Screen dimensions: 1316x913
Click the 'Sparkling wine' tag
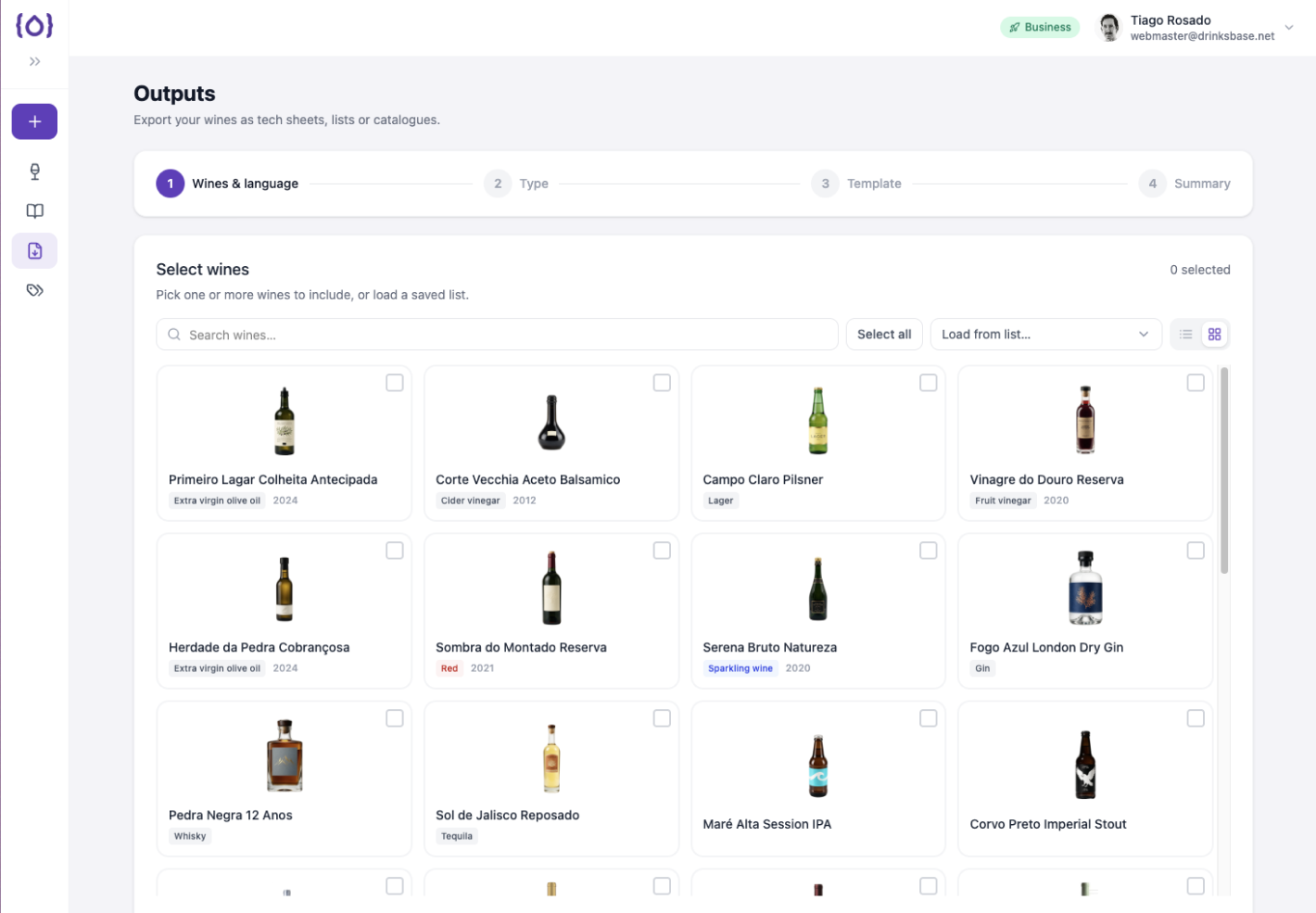(x=740, y=668)
